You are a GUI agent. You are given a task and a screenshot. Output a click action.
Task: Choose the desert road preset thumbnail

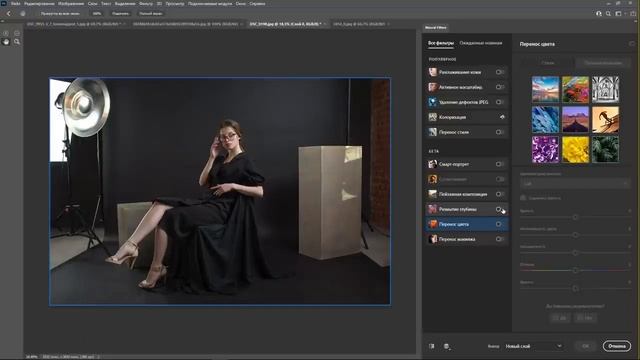(x=576, y=120)
